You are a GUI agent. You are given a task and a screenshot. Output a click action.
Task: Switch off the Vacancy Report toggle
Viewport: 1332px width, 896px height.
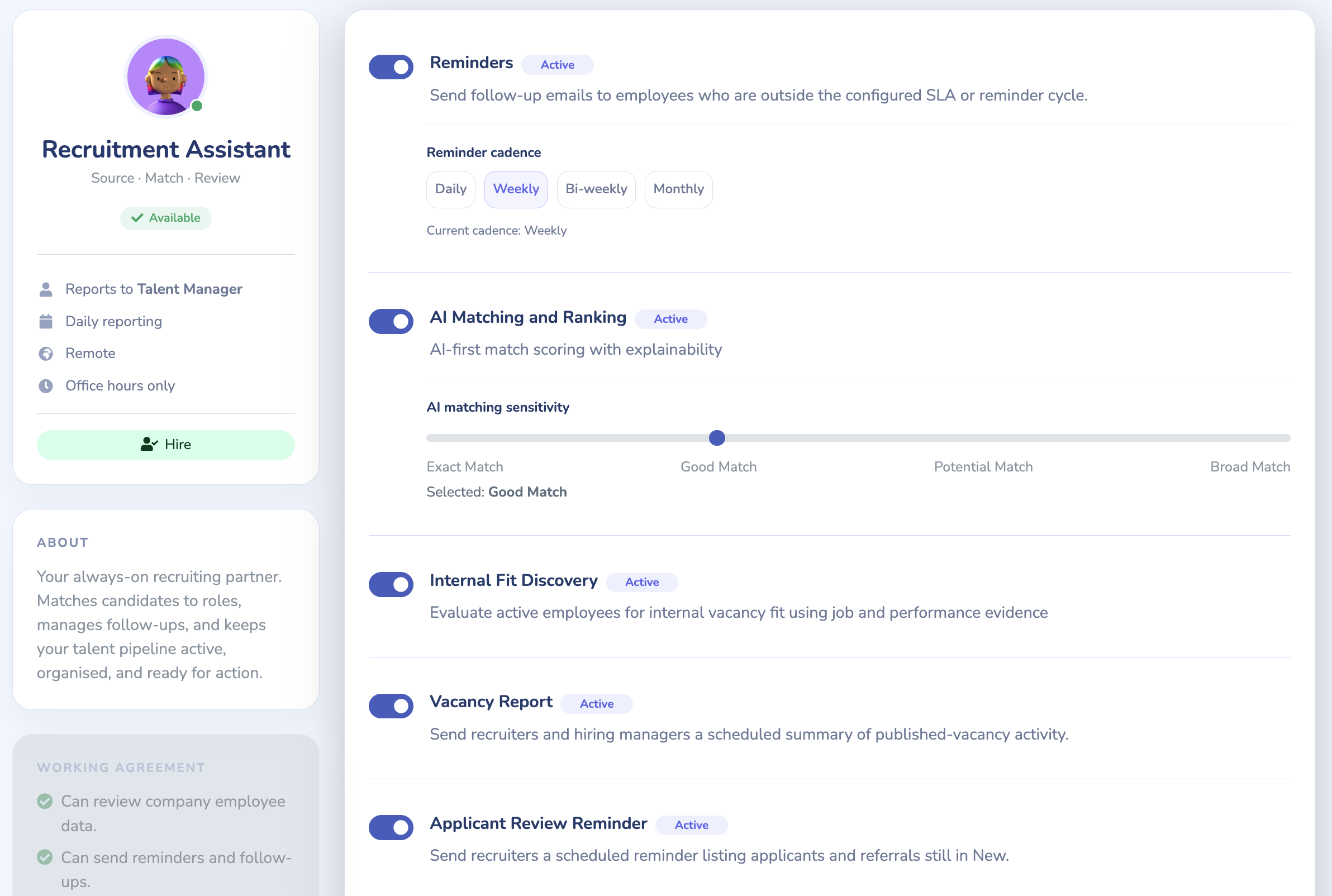tap(391, 706)
